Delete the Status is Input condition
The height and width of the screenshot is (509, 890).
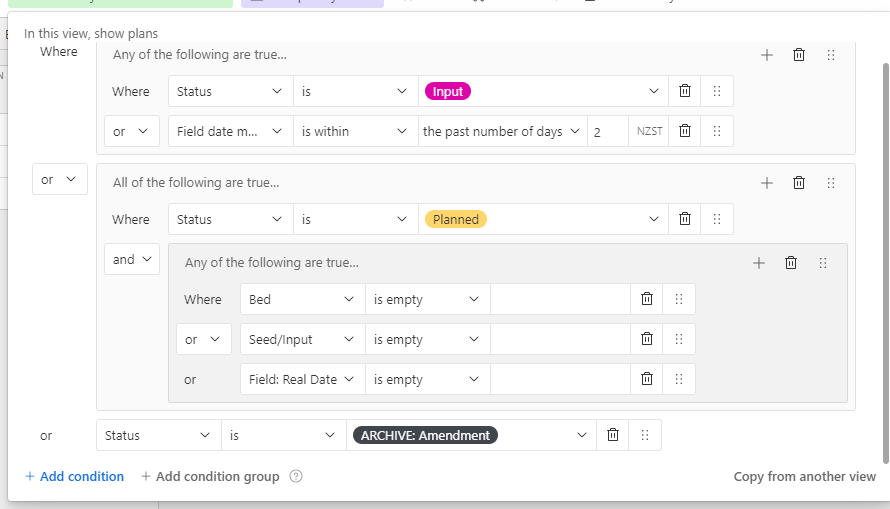click(x=685, y=91)
